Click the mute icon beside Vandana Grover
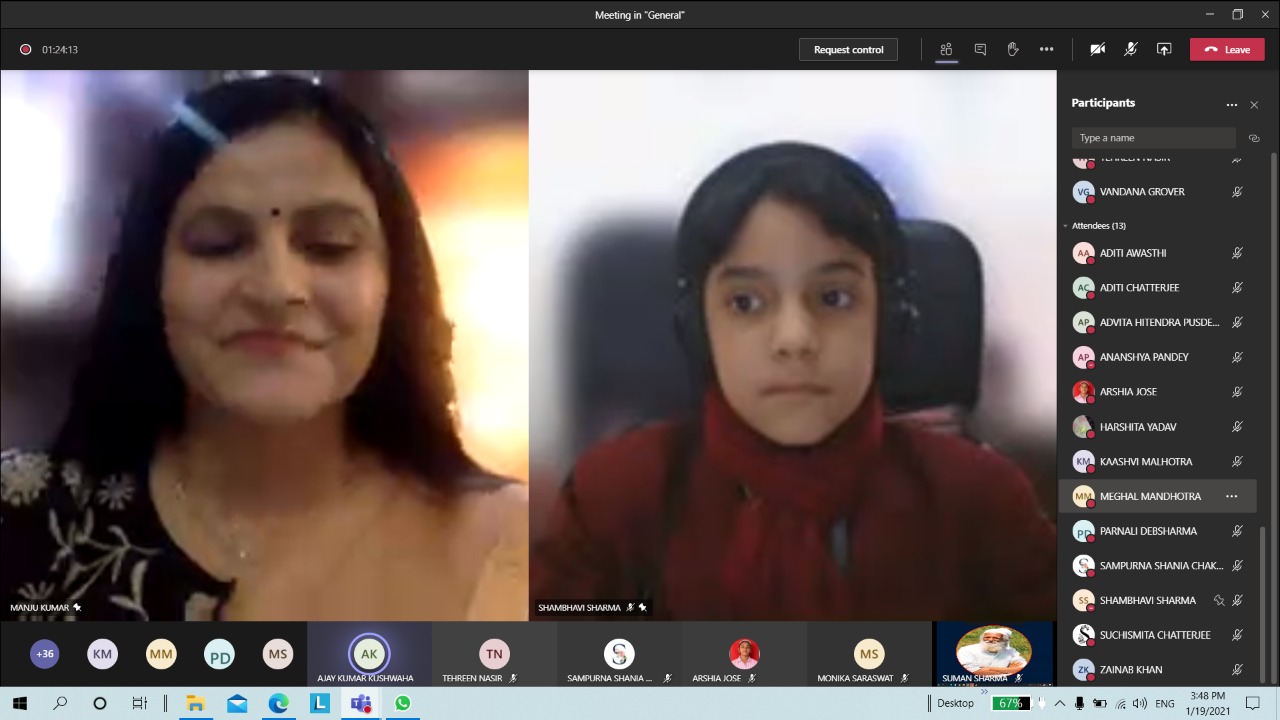 pyautogui.click(x=1237, y=192)
